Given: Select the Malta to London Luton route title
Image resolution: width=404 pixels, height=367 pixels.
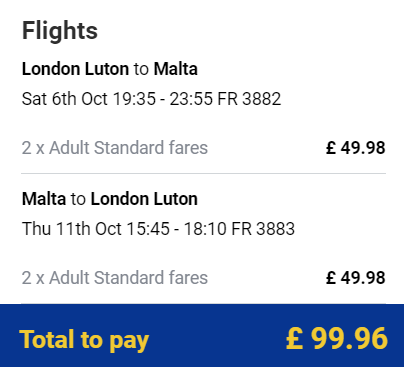Looking at the screenshot, I should click(x=110, y=199).
